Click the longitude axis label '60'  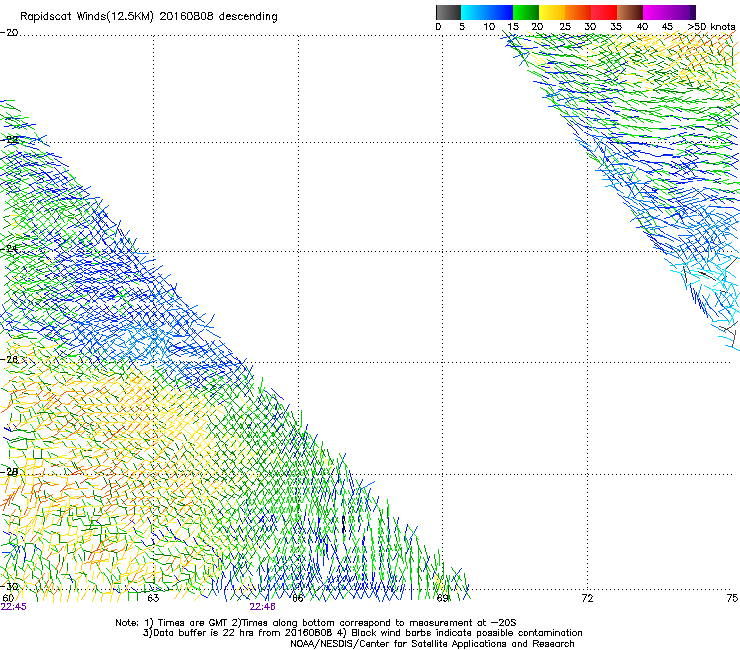pos(8,598)
